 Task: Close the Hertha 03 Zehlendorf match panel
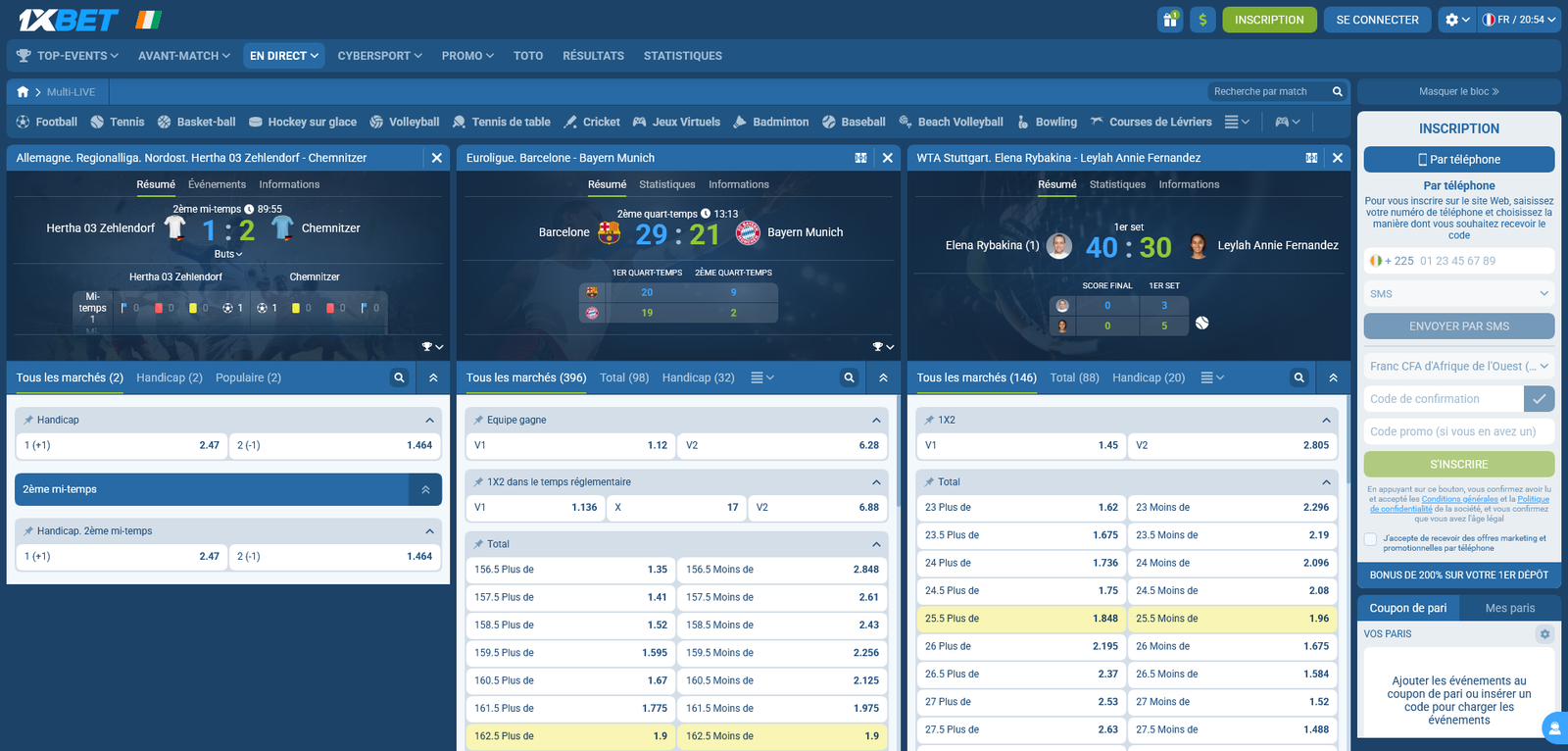[x=437, y=158]
